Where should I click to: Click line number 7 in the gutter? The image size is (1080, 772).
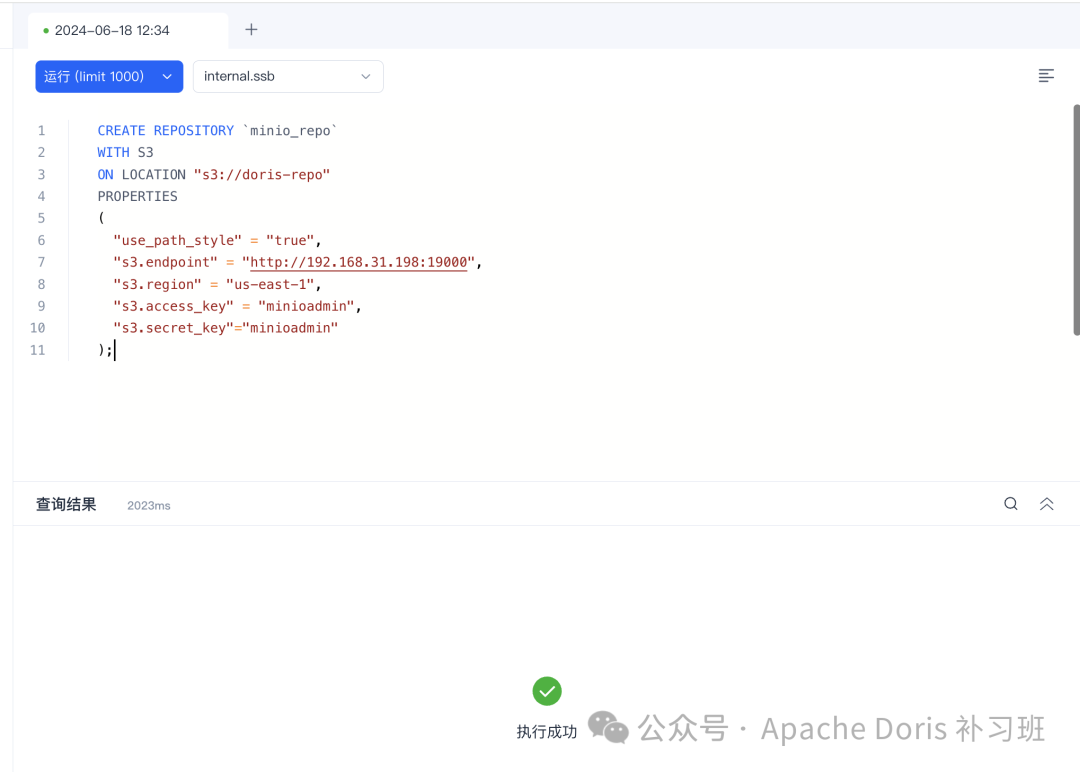(x=41, y=262)
